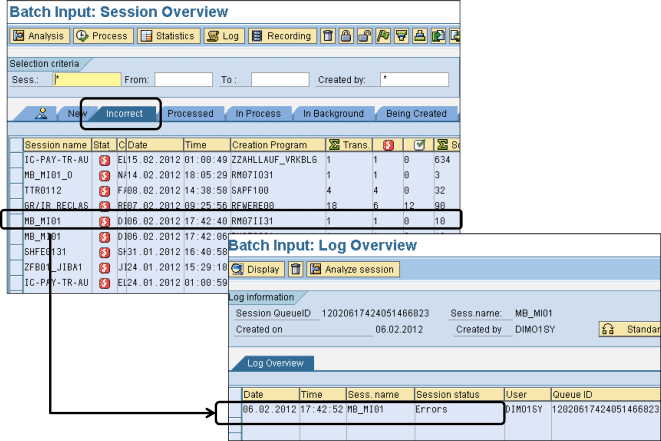Click the filter funnel icon in toolbar

pos(402,36)
